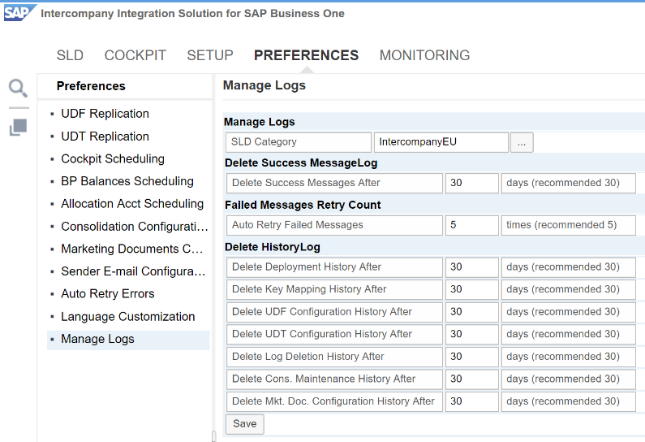Click the stacked windows icon in sidebar

point(18,128)
